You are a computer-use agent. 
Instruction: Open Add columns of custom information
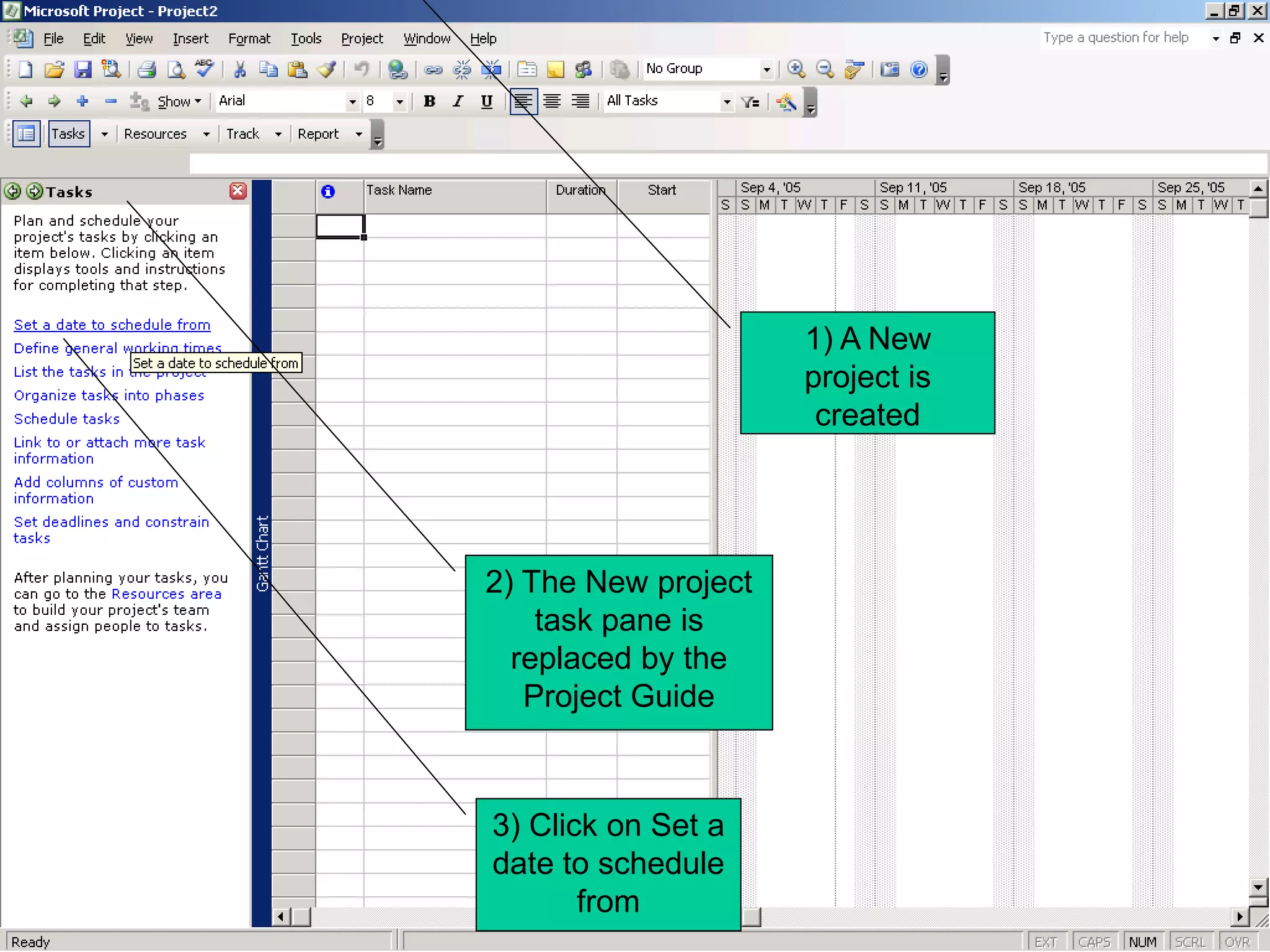[x=96, y=490]
